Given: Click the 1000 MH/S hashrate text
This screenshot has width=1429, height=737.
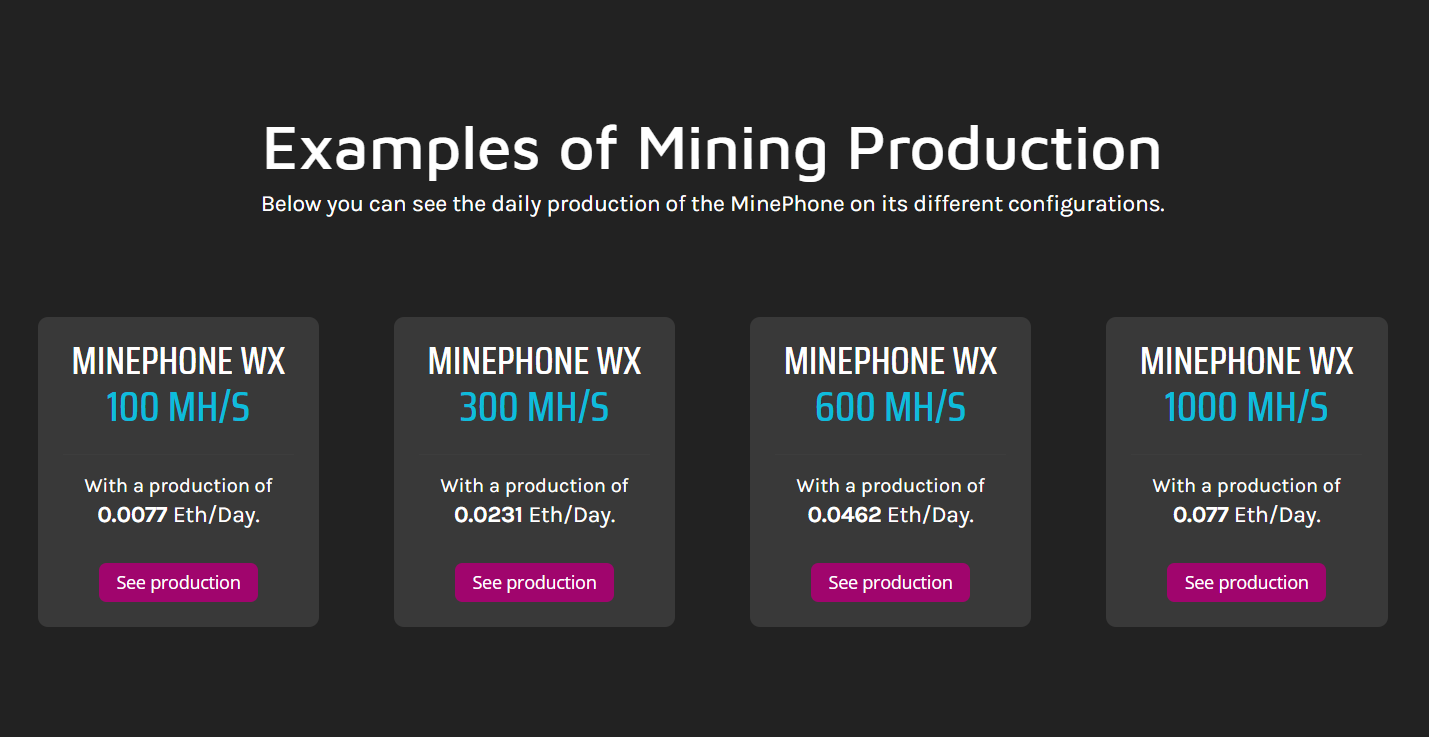Looking at the screenshot, I should click(1246, 408).
